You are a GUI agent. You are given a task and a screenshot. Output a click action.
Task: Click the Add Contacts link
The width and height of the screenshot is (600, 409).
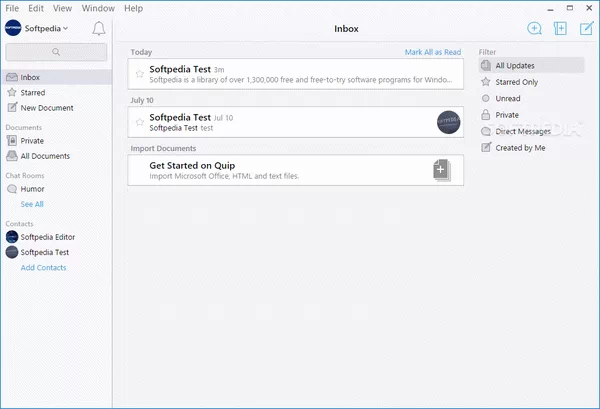point(43,268)
